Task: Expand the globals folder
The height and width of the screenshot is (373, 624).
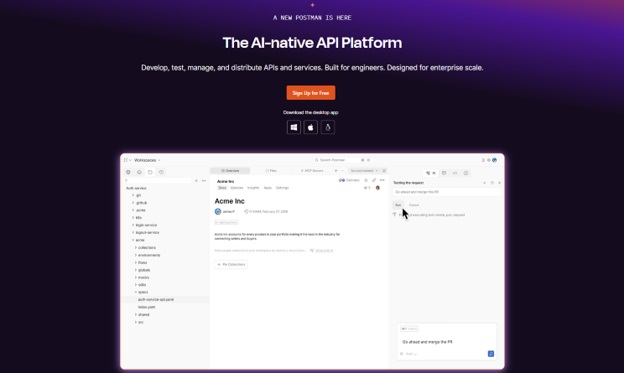Action: click(x=136, y=270)
